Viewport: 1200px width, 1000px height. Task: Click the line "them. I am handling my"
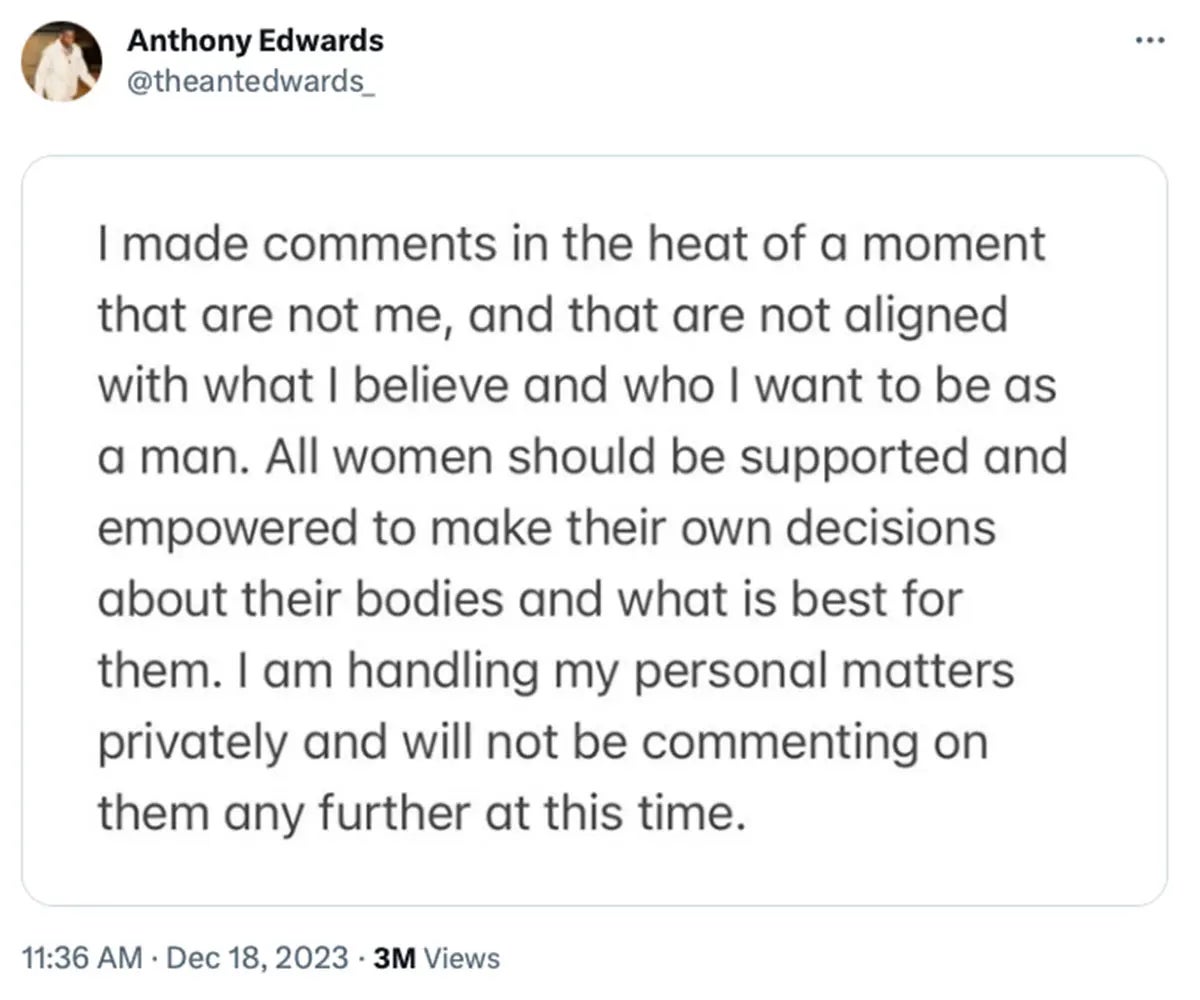(x=556, y=671)
